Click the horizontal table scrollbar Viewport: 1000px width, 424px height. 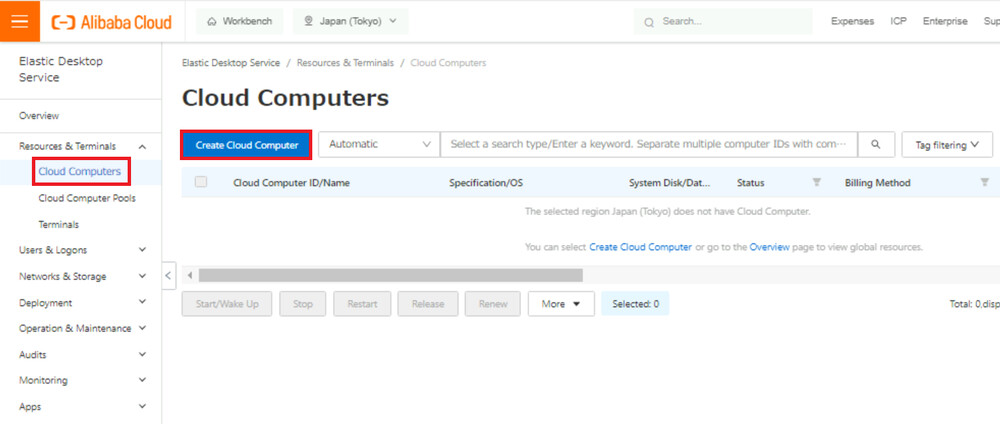tap(390, 275)
